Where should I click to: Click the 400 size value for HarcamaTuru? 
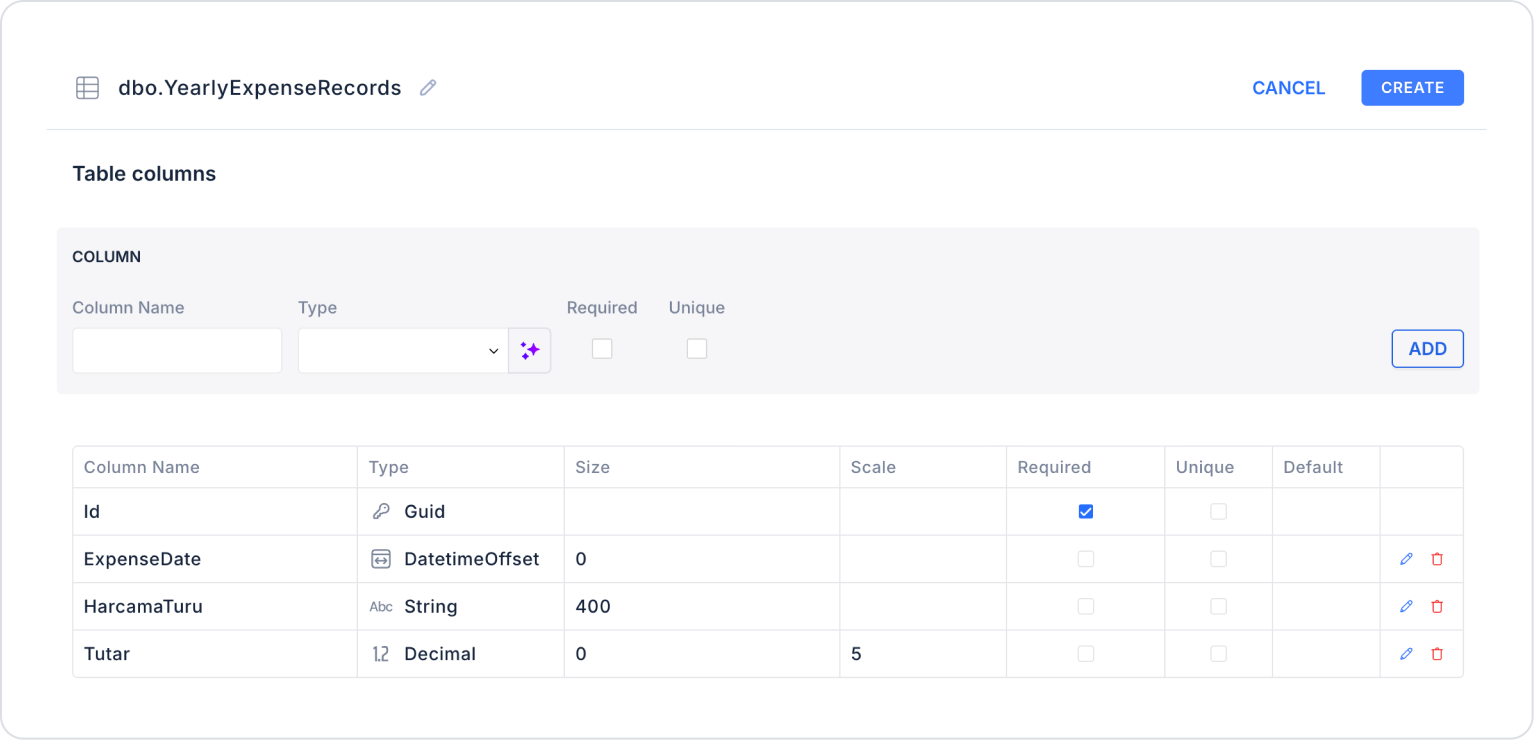pos(593,606)
